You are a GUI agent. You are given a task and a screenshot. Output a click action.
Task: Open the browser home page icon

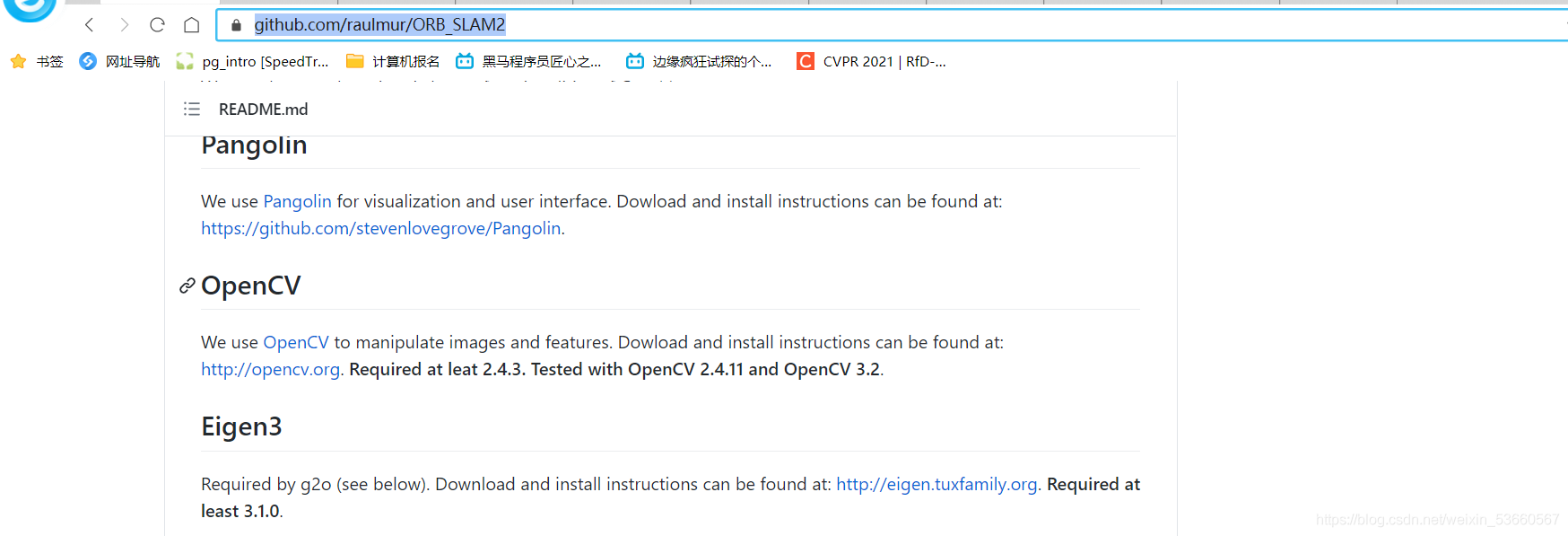click(x=191, y=24)
